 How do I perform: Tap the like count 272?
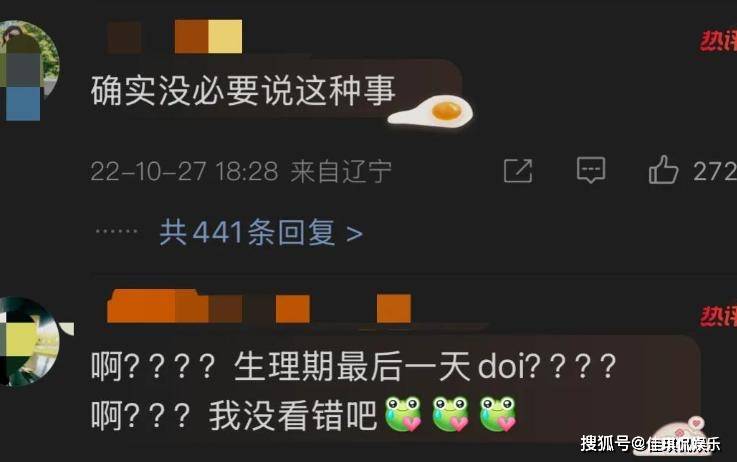click(x=714, y=171)
